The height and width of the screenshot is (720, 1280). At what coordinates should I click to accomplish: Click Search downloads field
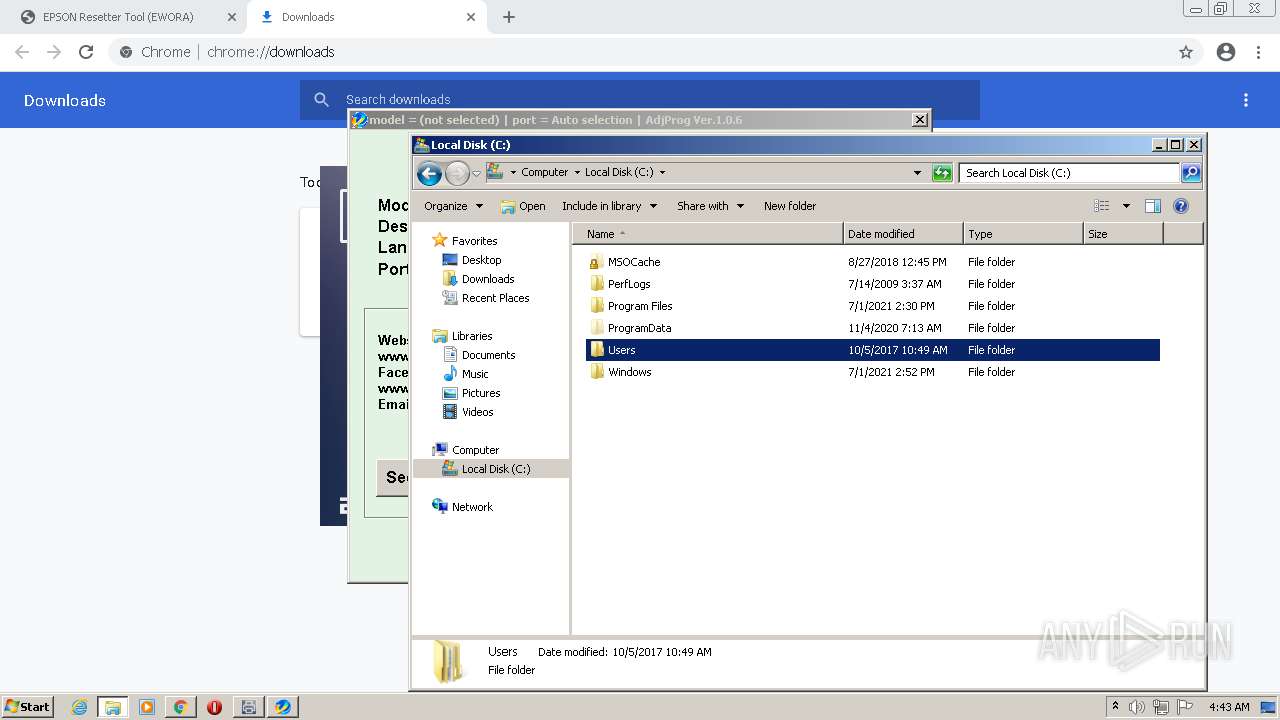pos(640,100)
